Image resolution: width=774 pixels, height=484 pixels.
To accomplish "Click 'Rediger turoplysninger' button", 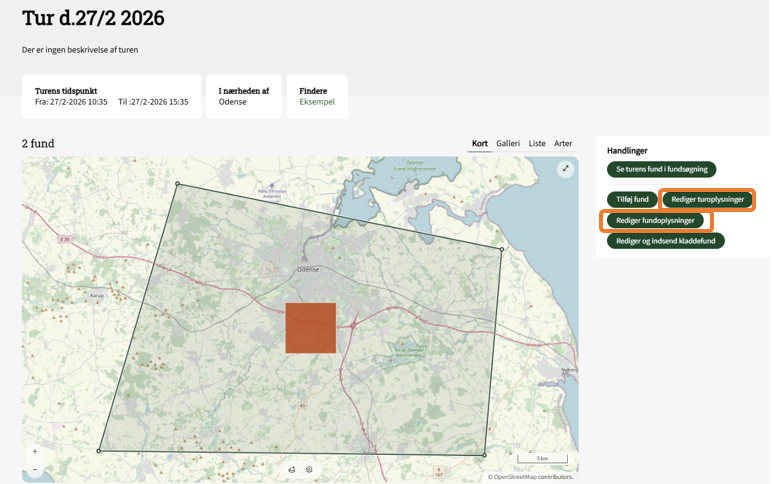I will [x=707, y=199].
